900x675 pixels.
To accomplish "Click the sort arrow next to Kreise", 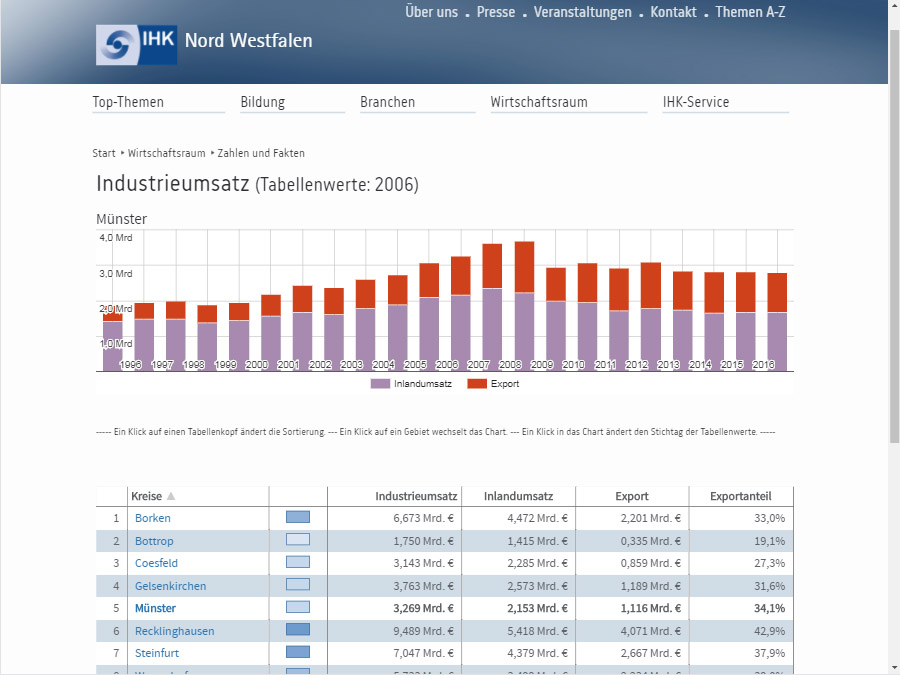I will [x=170, y=496].
